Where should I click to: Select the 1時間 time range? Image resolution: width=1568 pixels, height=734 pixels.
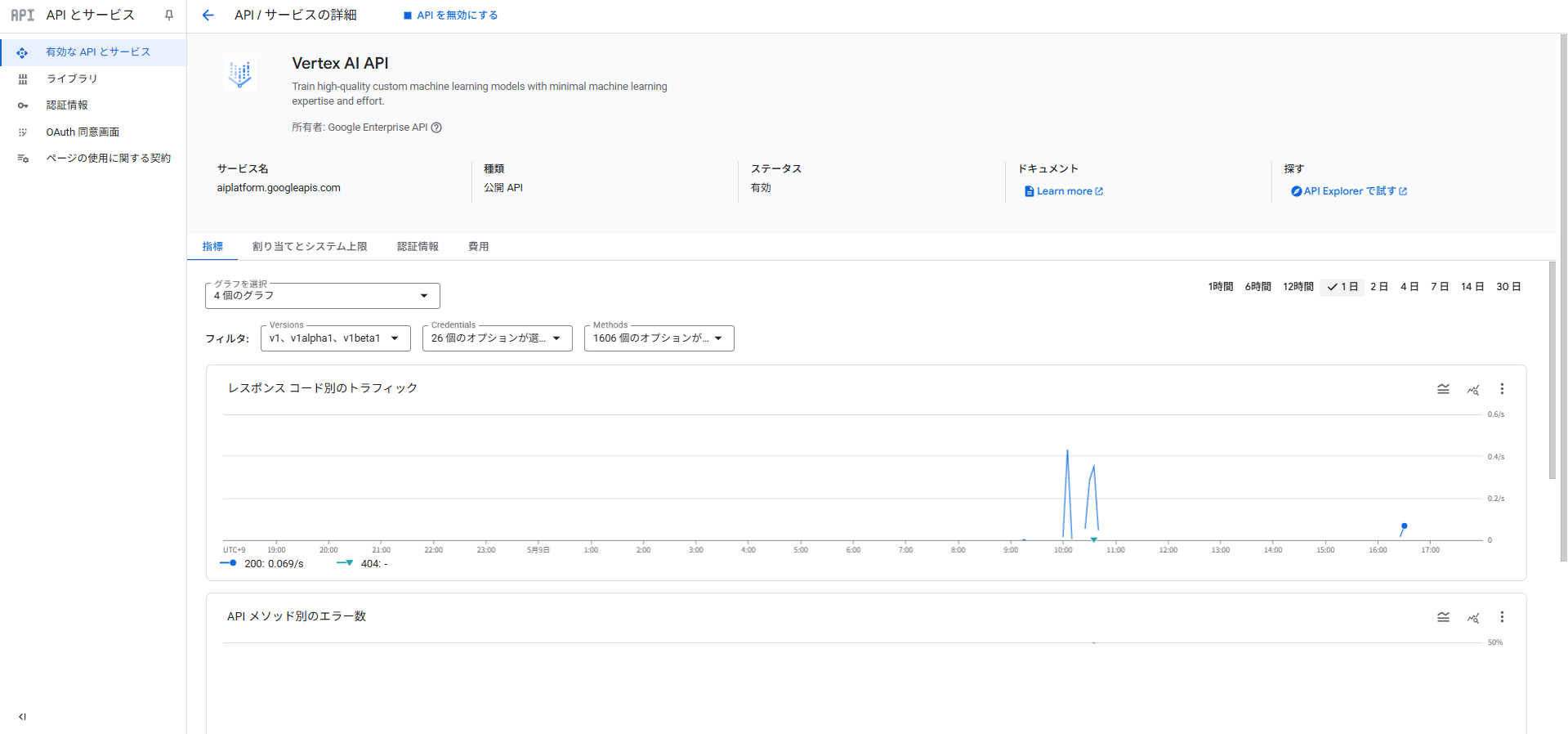pos(1221,287)
